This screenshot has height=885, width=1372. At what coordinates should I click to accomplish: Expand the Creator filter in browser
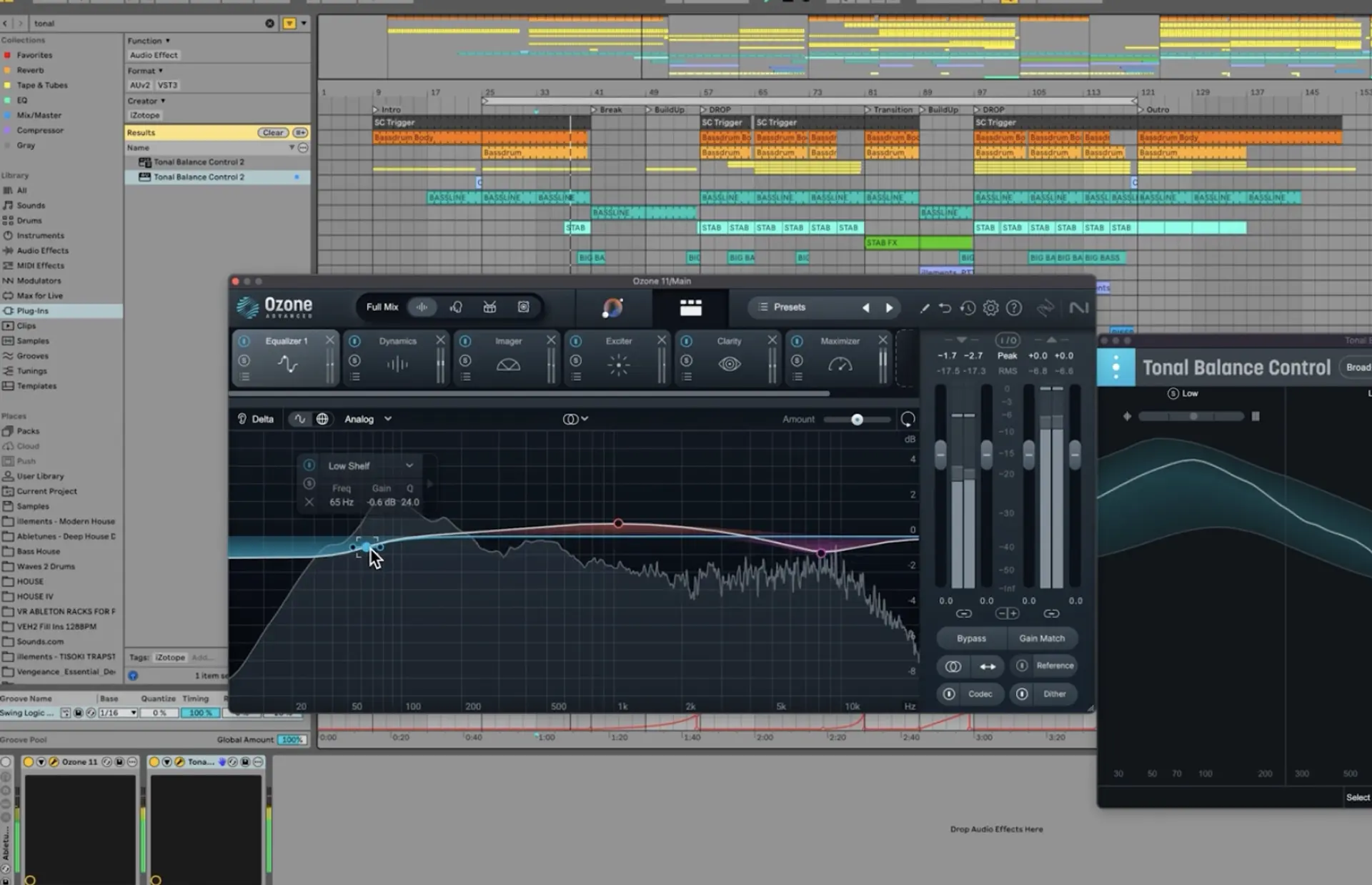(146, 101)
